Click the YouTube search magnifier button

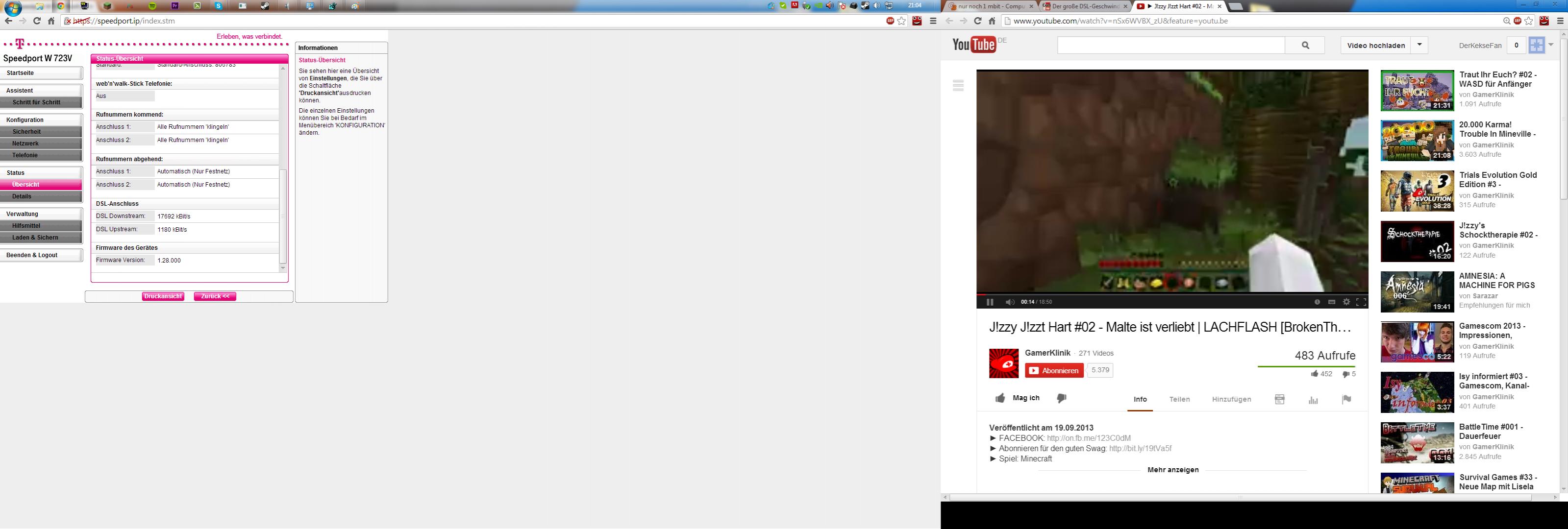1305,46
